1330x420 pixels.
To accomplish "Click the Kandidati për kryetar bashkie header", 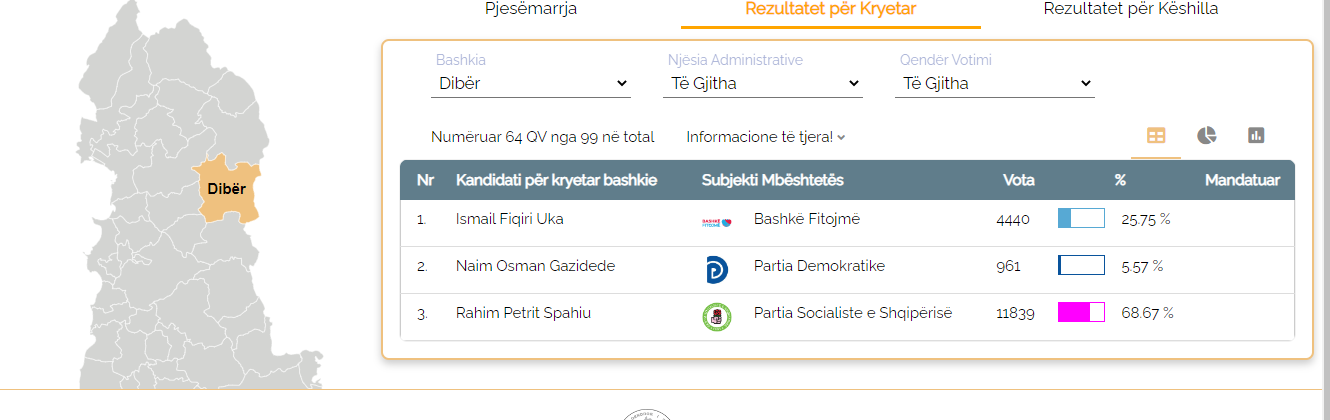I will pos(556,181).
